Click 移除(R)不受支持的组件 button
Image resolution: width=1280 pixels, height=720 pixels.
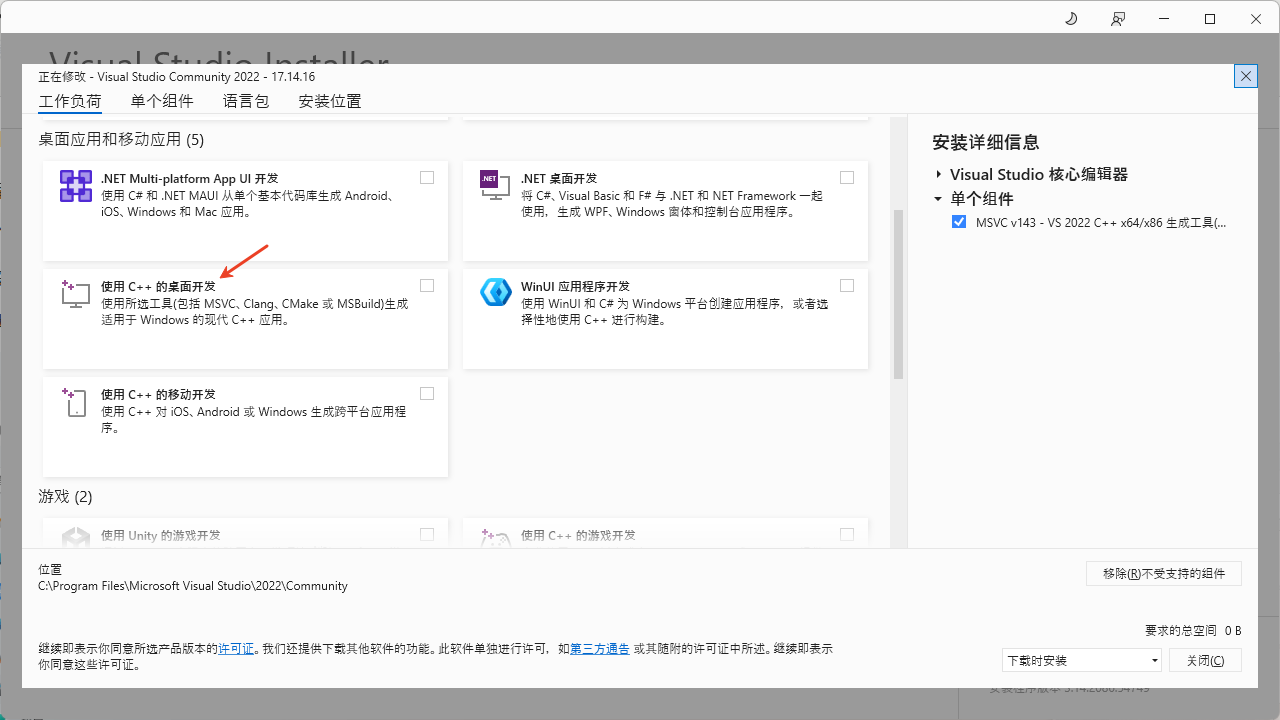1164,574
